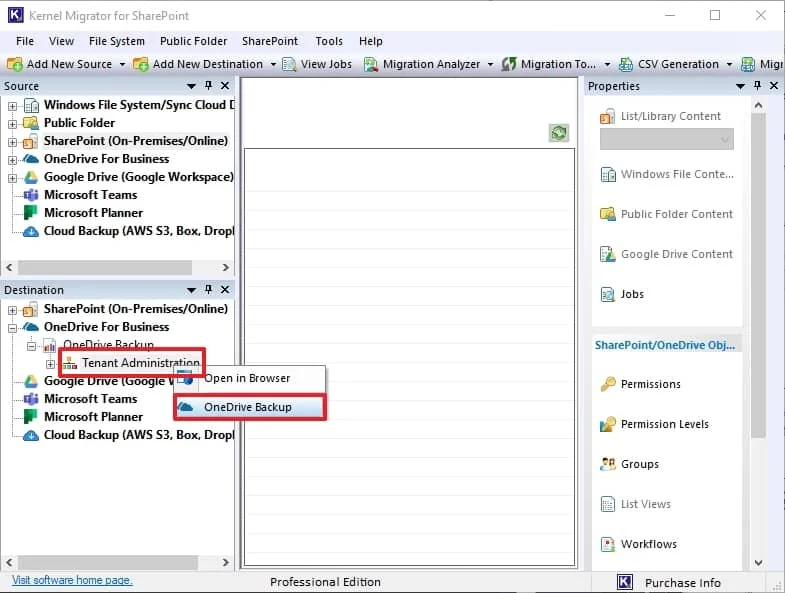Image resolution: width=785 pixels, height=593 pixels.
Task: Open the Tools menu
Action: click(329, 41)
